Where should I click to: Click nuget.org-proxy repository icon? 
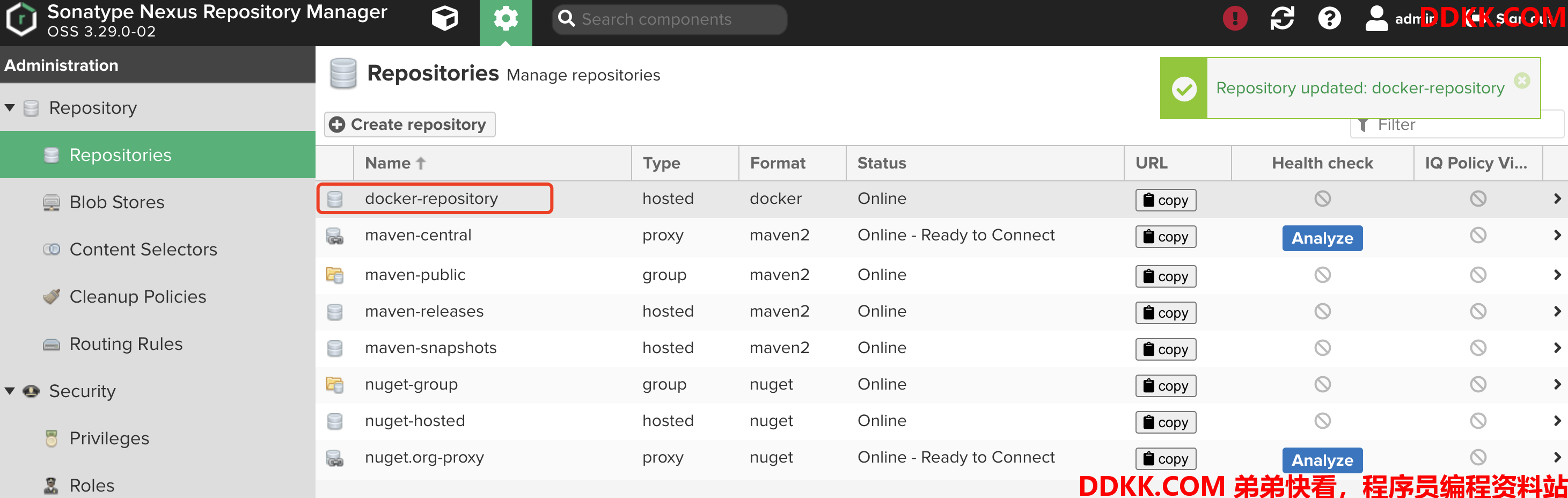pos(335,458)
